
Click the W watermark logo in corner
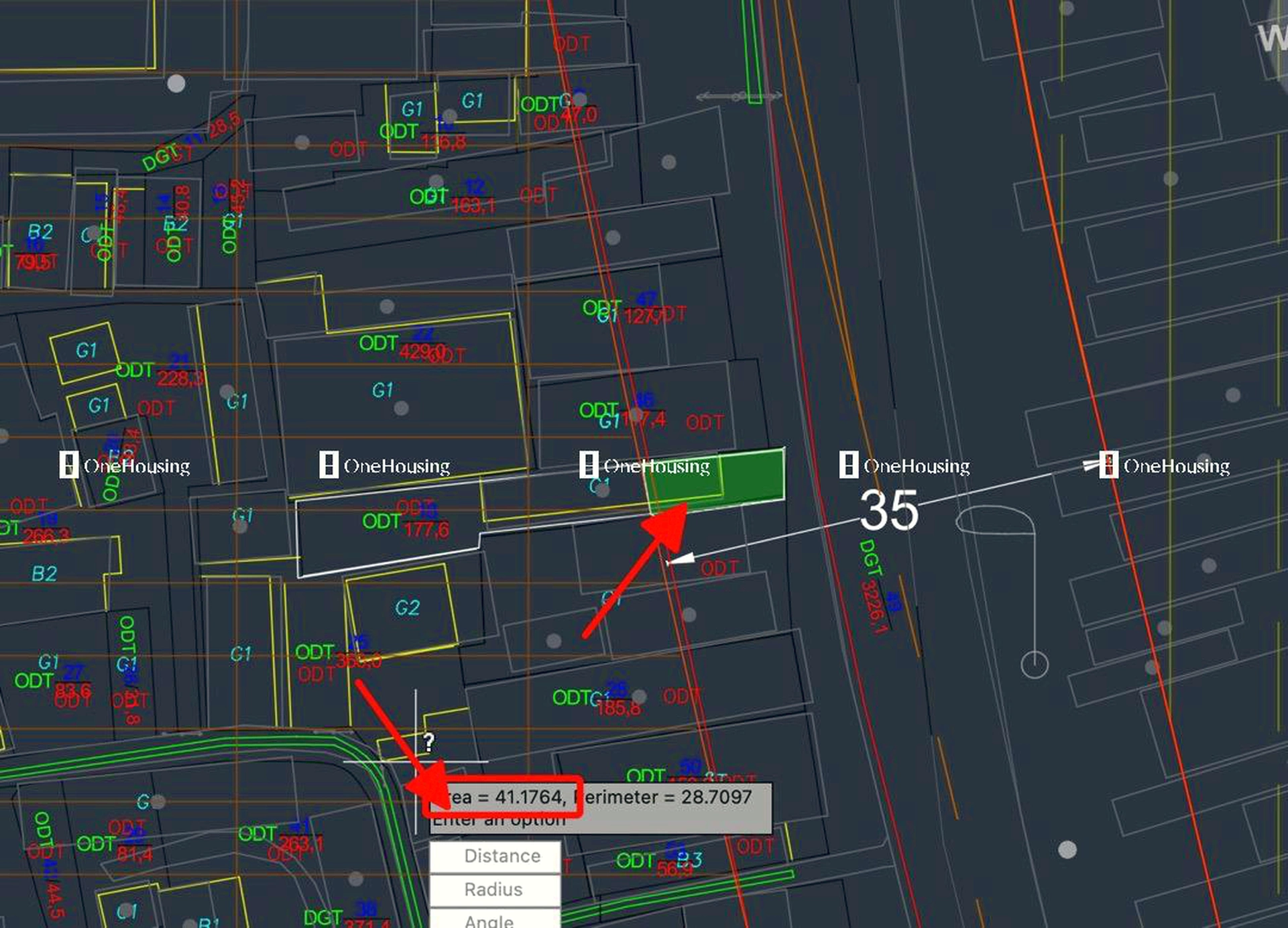pyautogui.click(x=1273, y=38)
